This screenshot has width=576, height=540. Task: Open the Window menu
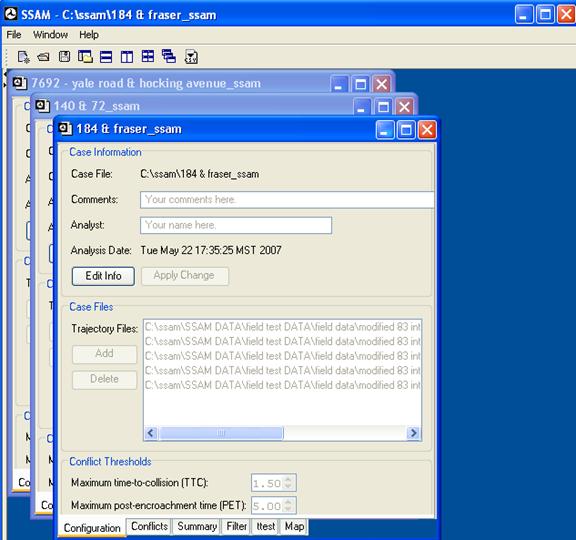pos(50,35)
